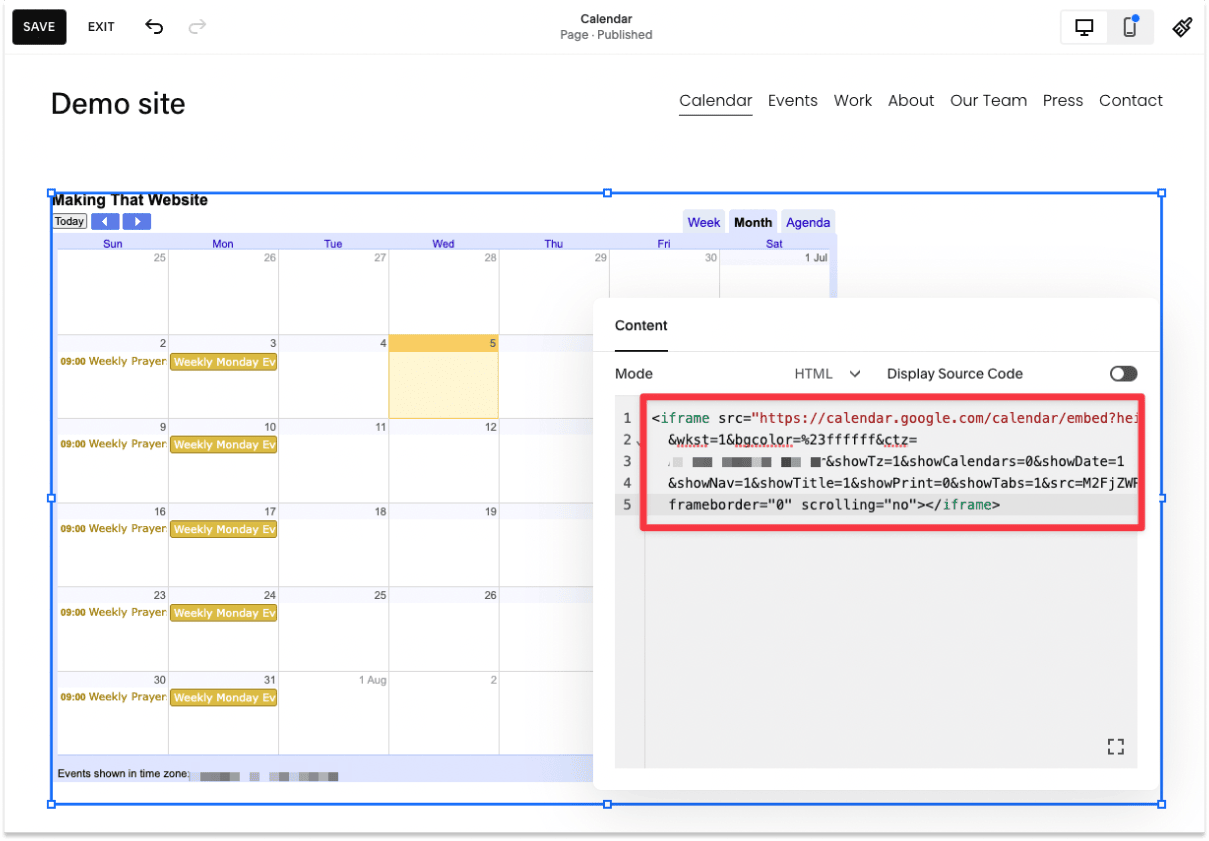The image size is (1209, 841).
Task: Switch to desktop preview icon
Action: pyautogui.click(x=1084, y=27)
